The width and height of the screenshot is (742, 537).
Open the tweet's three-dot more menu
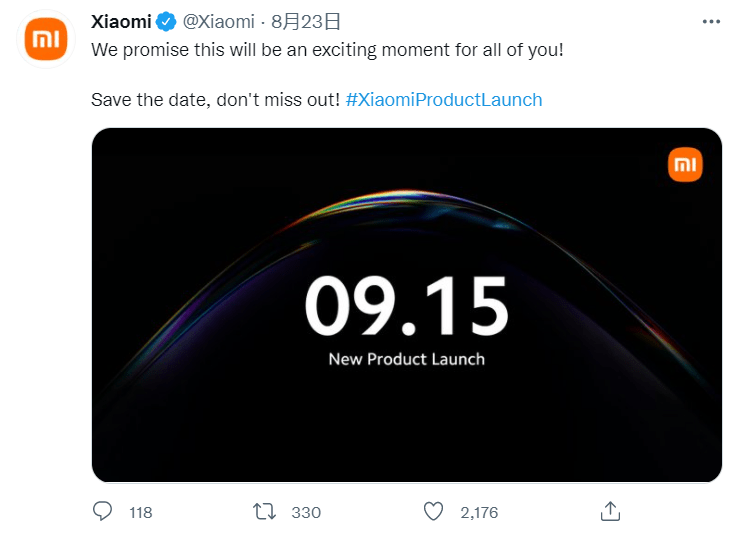tap(711, 21)
